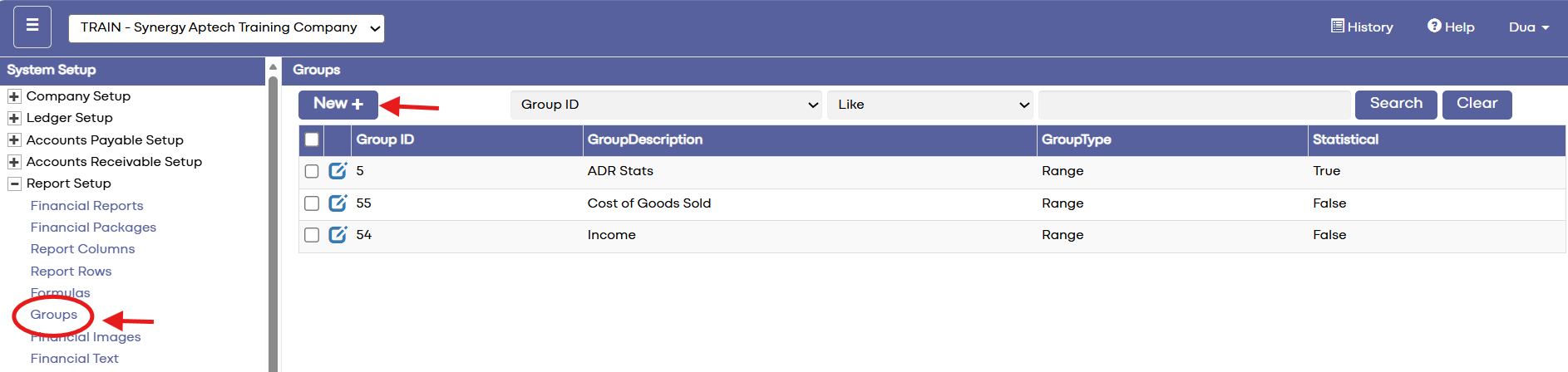This screenshot has height=372, width=1568.
Task: Open Financial Reports in the sidebar
Action: (86, 205)
